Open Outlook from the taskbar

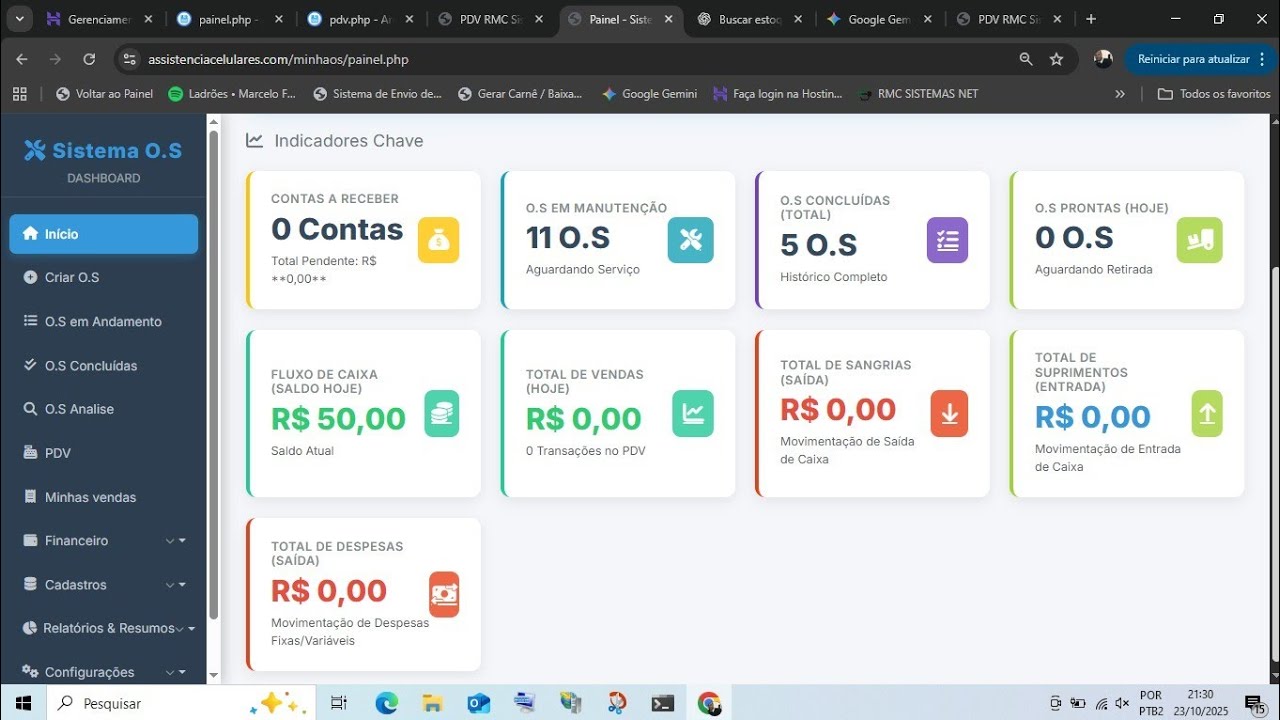click(479, 703)
